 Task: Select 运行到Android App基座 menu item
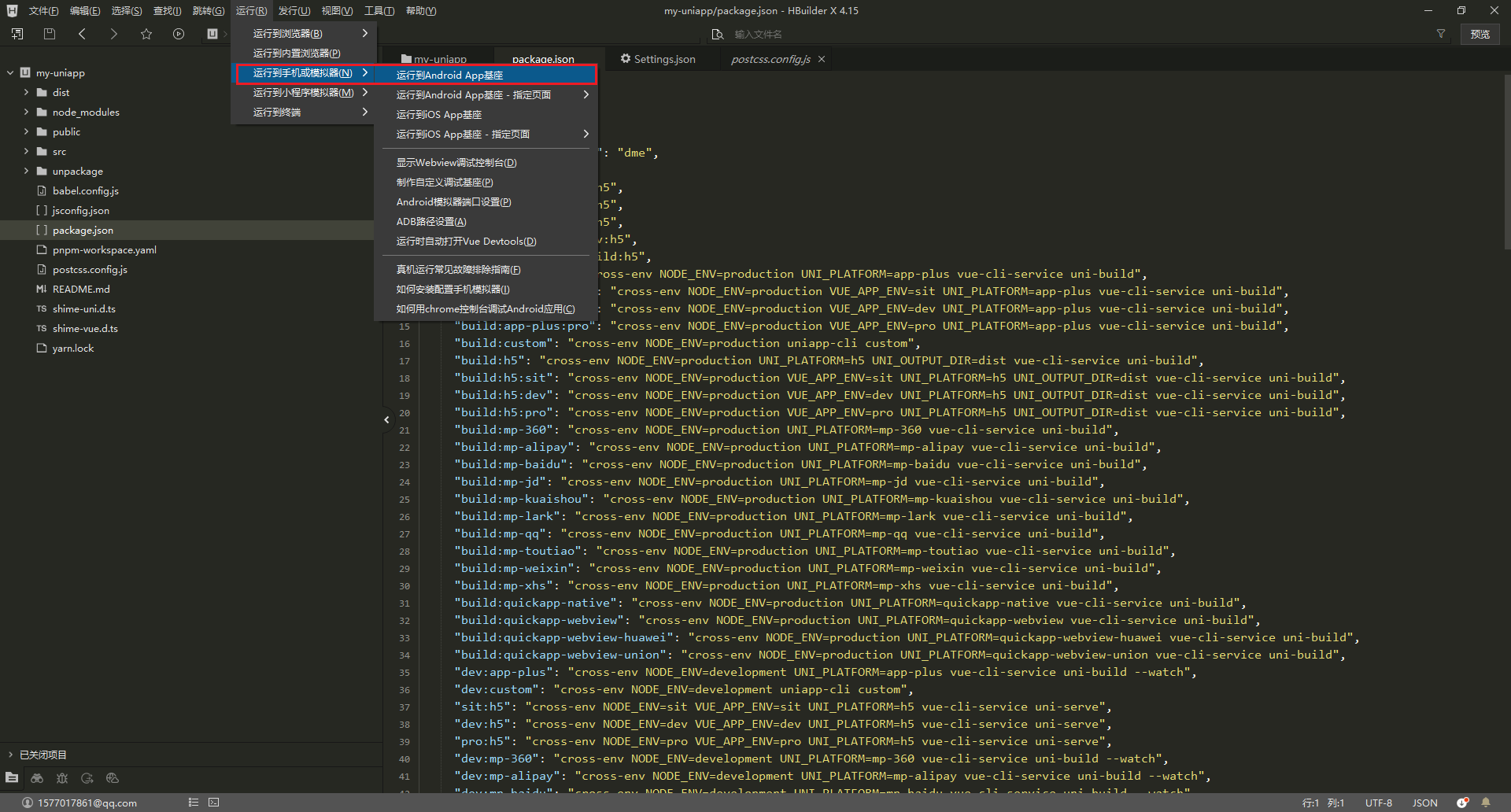pyautogui.click(x=449, y=75)
